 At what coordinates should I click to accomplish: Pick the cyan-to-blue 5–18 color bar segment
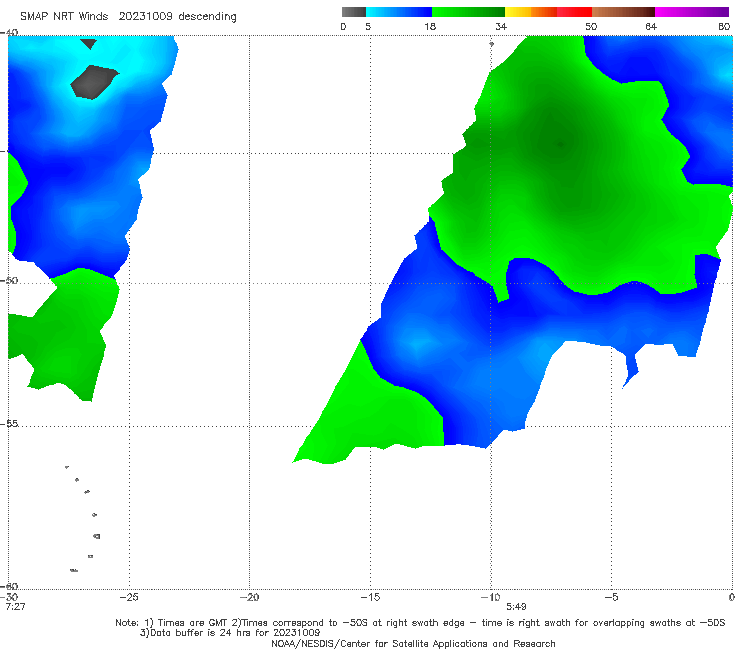tap(399, 12)
